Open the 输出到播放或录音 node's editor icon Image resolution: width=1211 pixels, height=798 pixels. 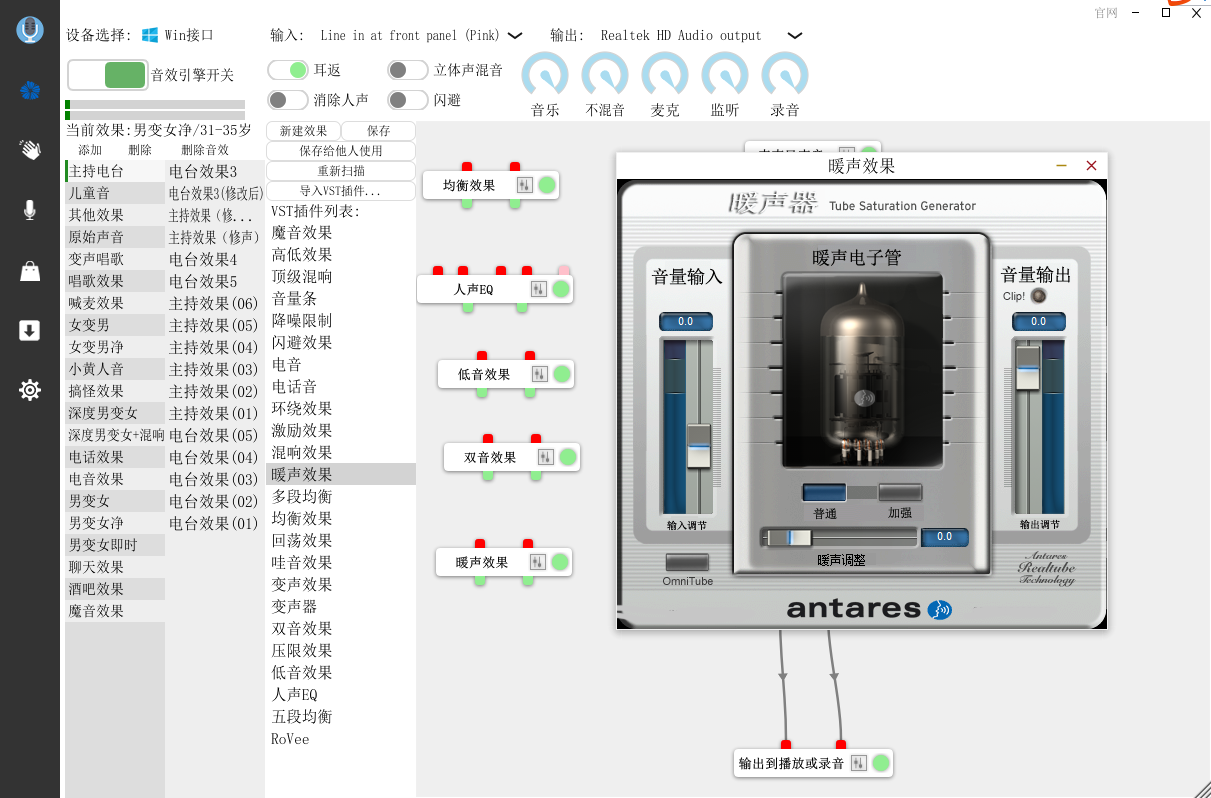(x=859, y=763)
